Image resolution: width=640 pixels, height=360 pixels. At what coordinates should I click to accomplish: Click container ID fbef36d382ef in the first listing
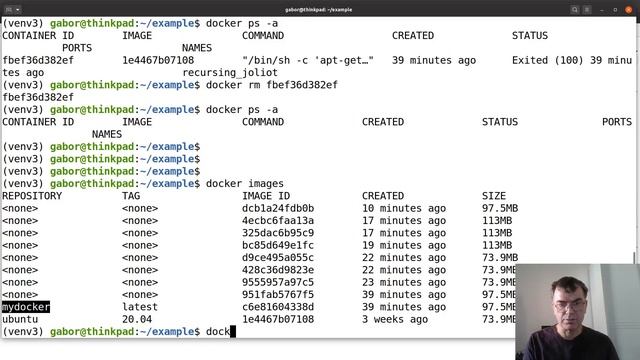tap(38, 60)
